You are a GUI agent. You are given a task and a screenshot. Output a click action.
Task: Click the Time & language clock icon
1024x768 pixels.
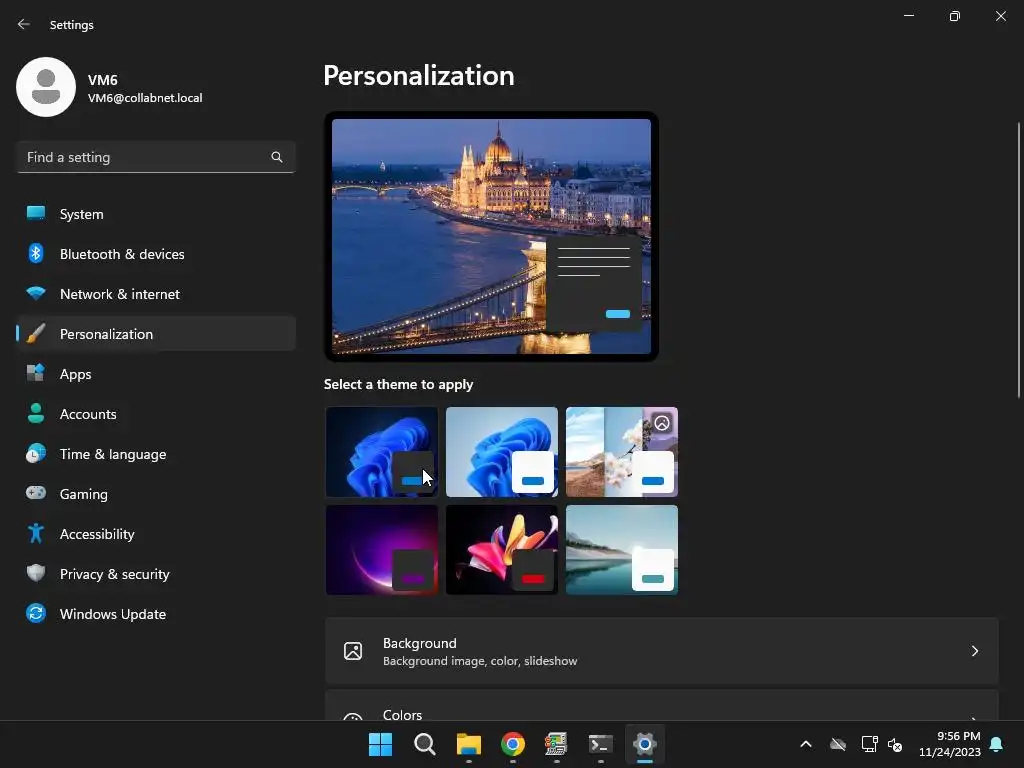[x=36, y=453]
